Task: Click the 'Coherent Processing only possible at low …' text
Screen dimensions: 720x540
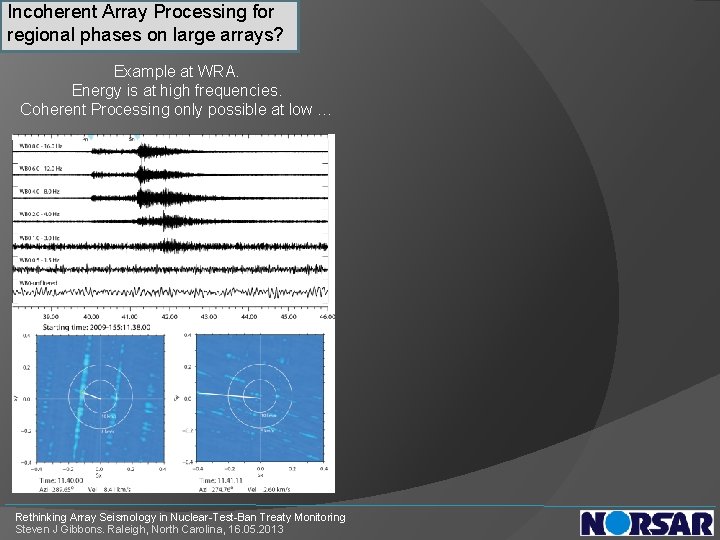Action: [175, 110]
